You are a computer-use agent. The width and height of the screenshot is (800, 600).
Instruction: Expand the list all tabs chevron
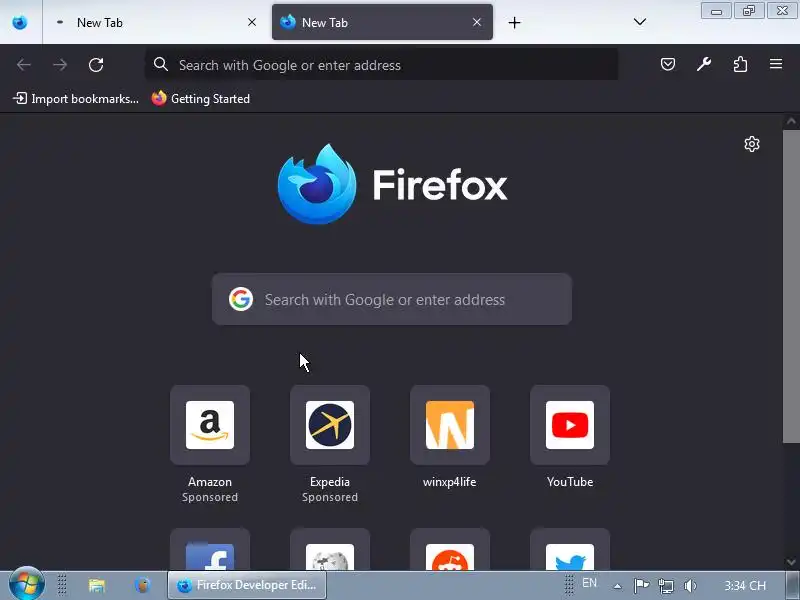click(x=639, y=22)
